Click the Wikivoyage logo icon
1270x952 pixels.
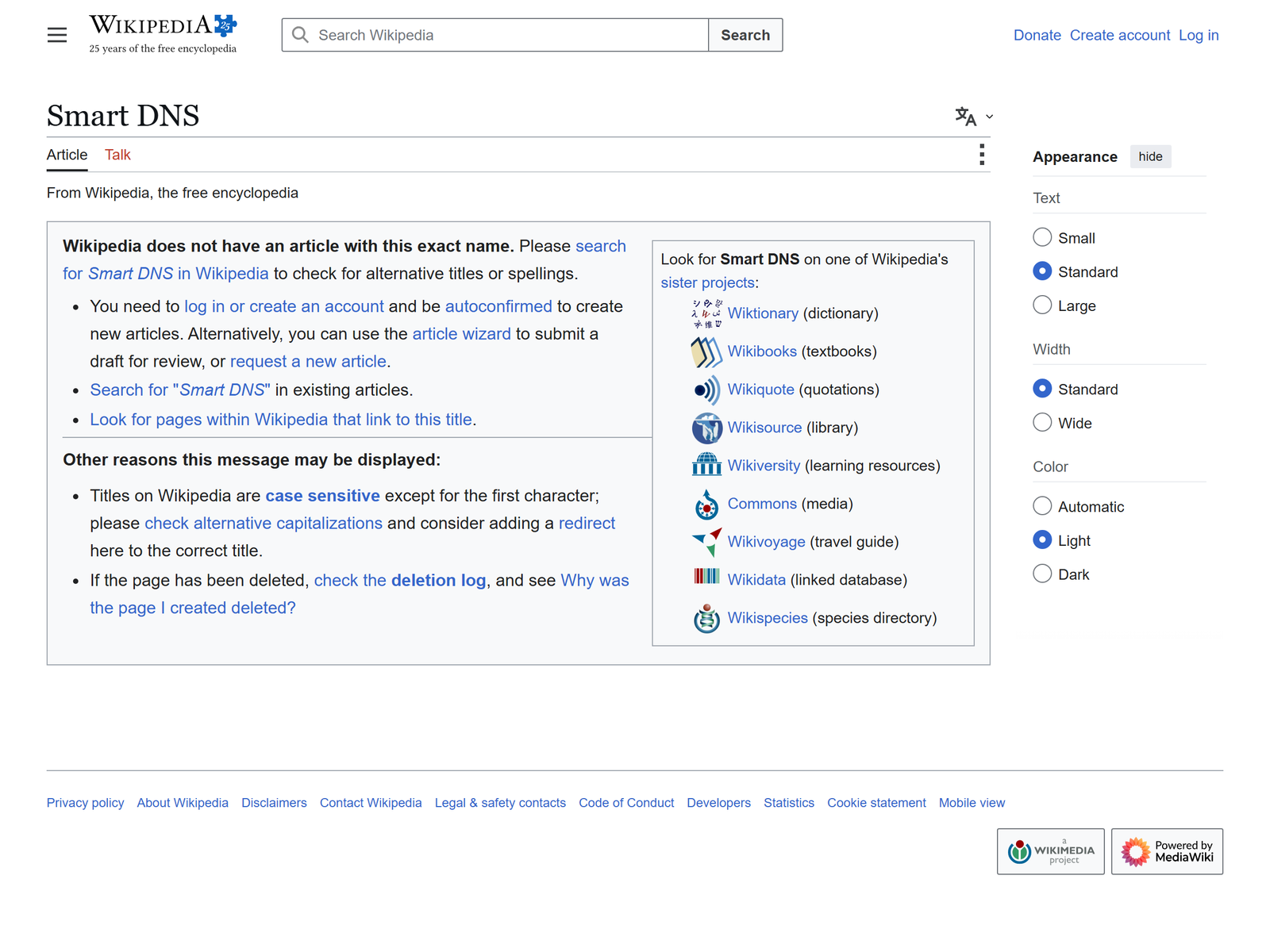[706, 542]
